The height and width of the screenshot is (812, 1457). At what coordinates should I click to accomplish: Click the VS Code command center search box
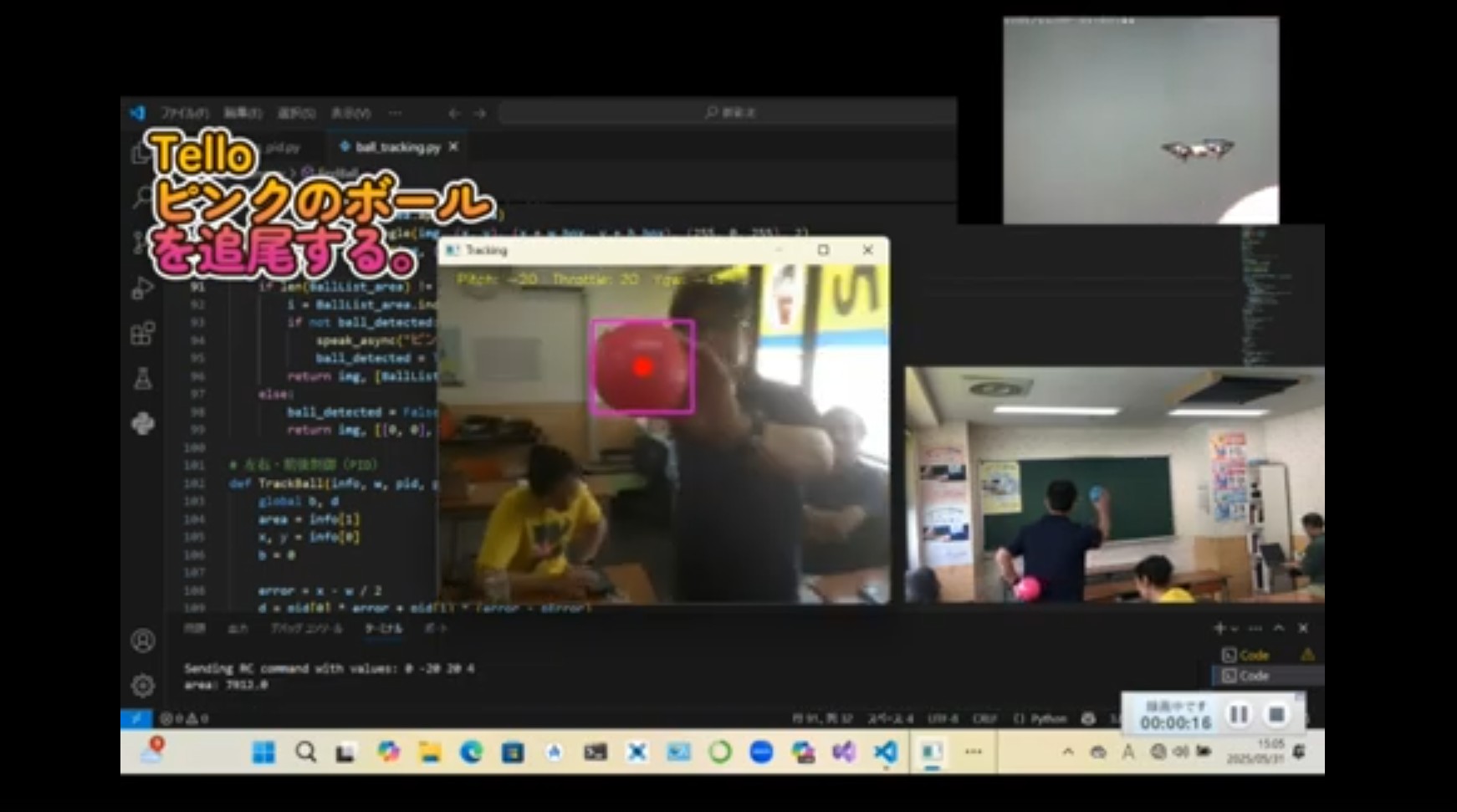point(728,112)
